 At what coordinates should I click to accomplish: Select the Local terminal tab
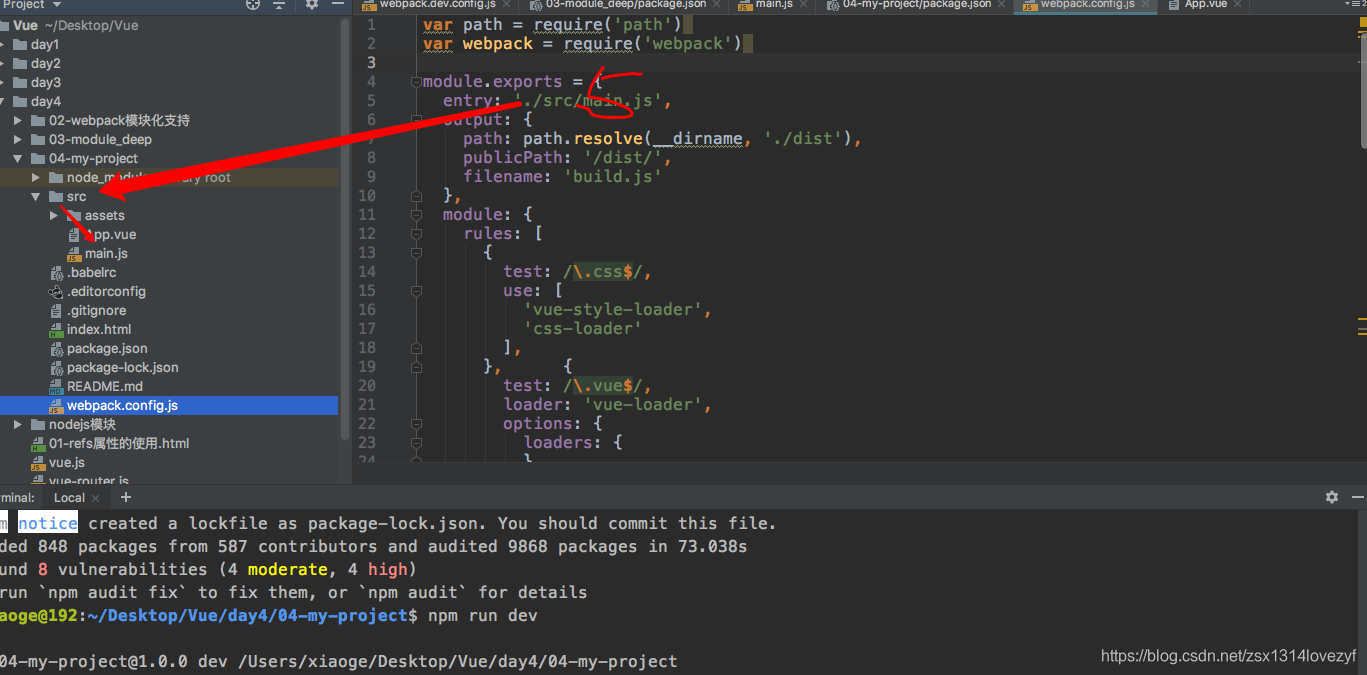(69, 498)
